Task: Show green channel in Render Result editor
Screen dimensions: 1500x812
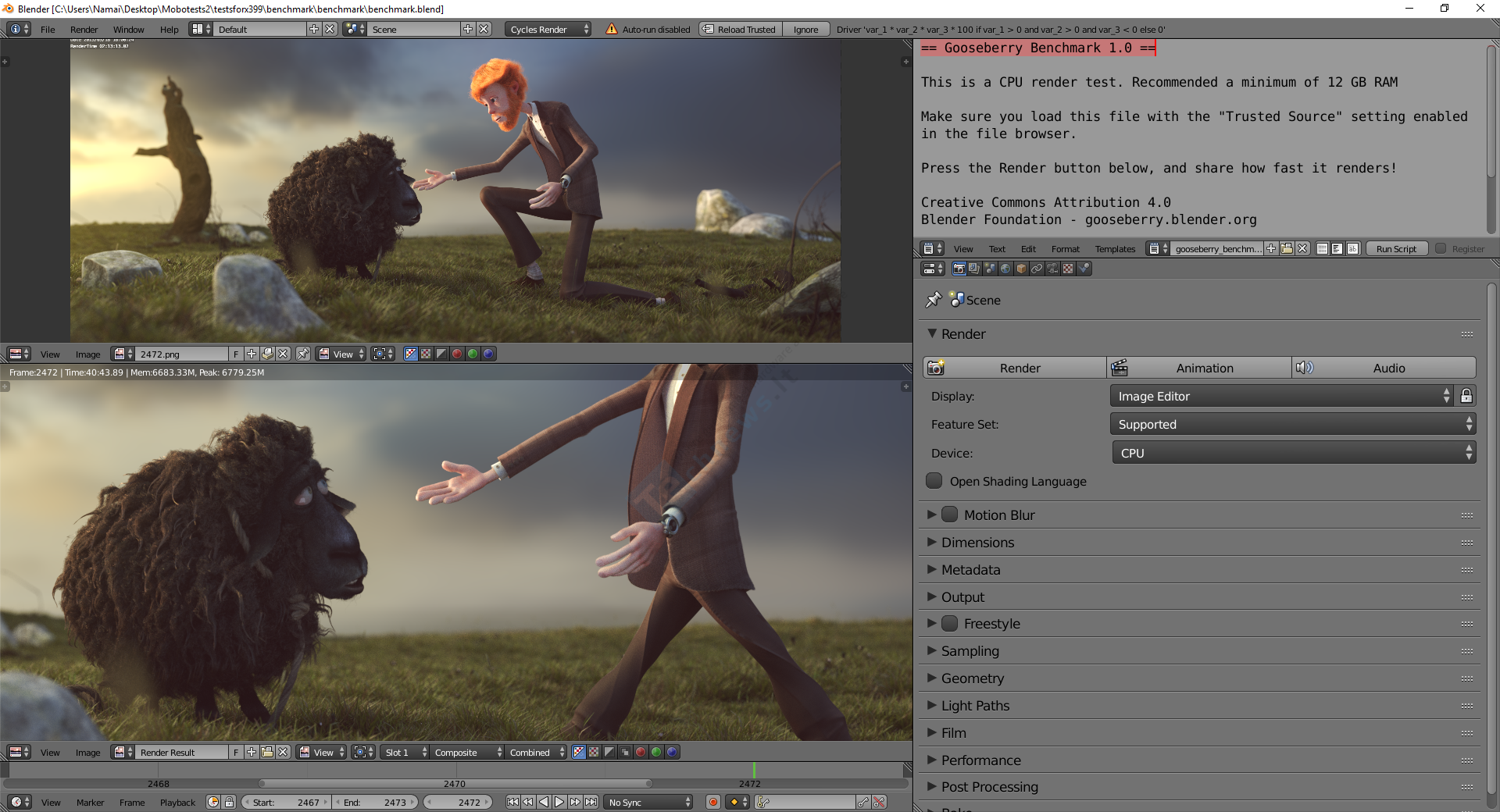Action: coord(656,752)
